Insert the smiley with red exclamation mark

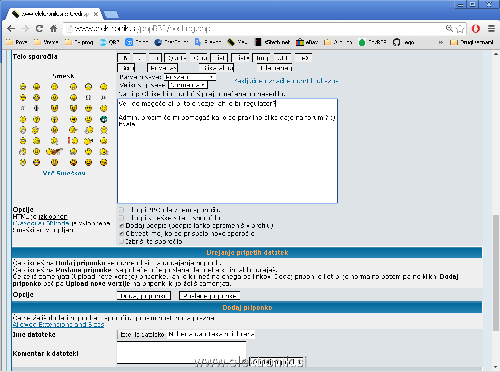click(x=73, y=141)
